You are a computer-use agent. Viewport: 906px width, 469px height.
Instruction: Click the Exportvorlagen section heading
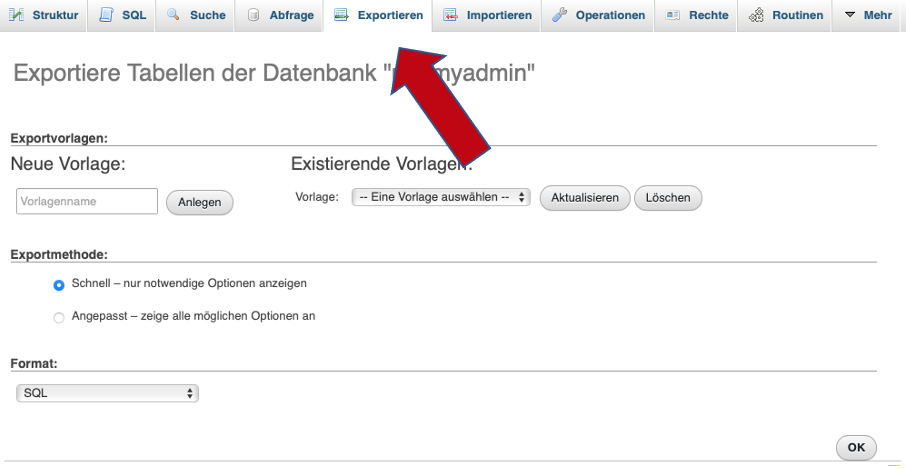[59, 139]
